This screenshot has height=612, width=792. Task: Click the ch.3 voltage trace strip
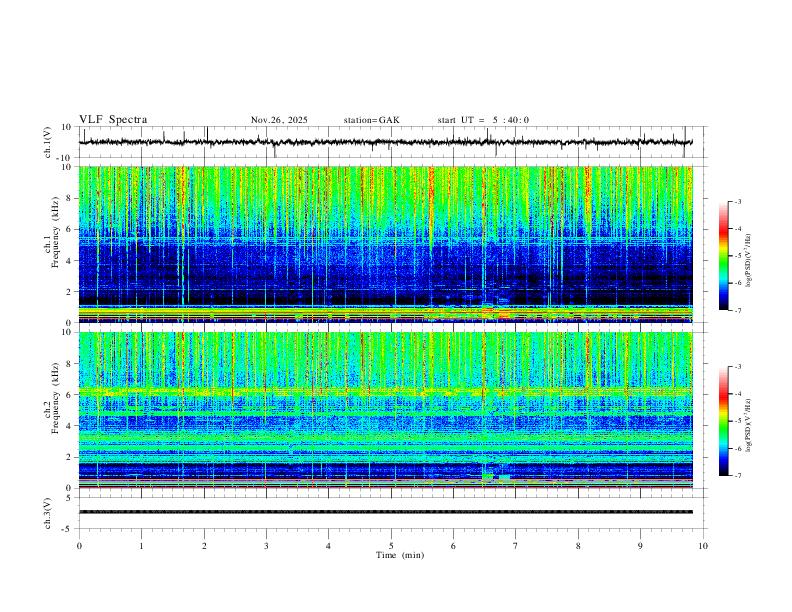click(385, 512)
